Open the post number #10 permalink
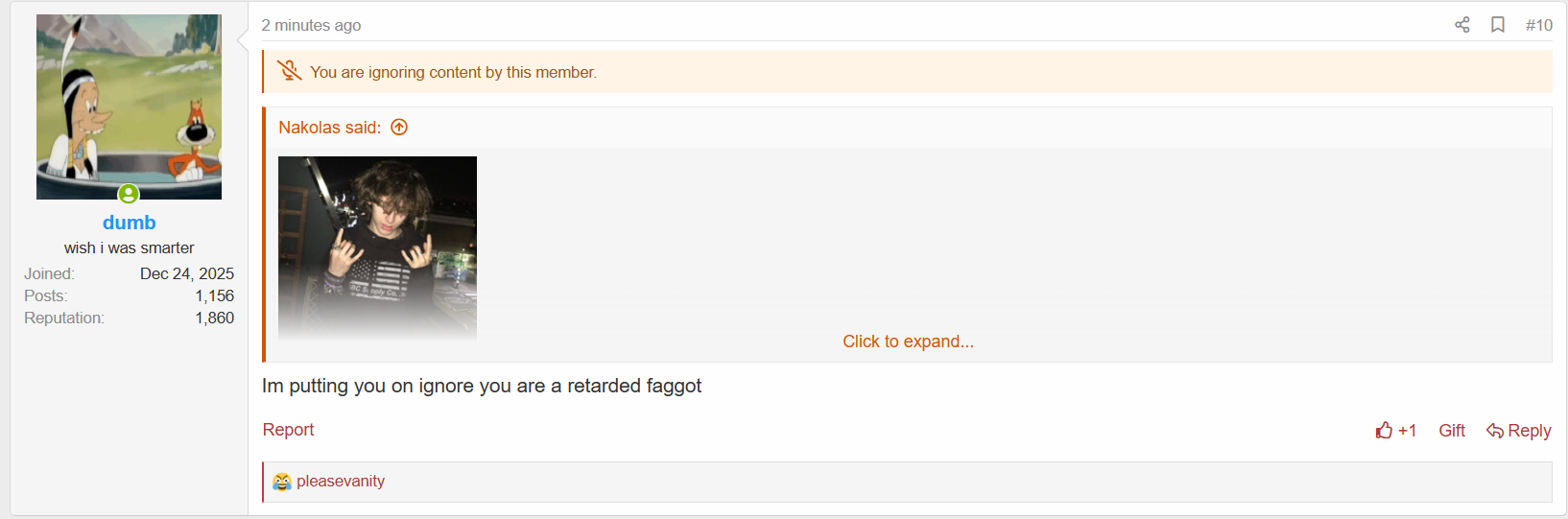 pos(1538,25)
